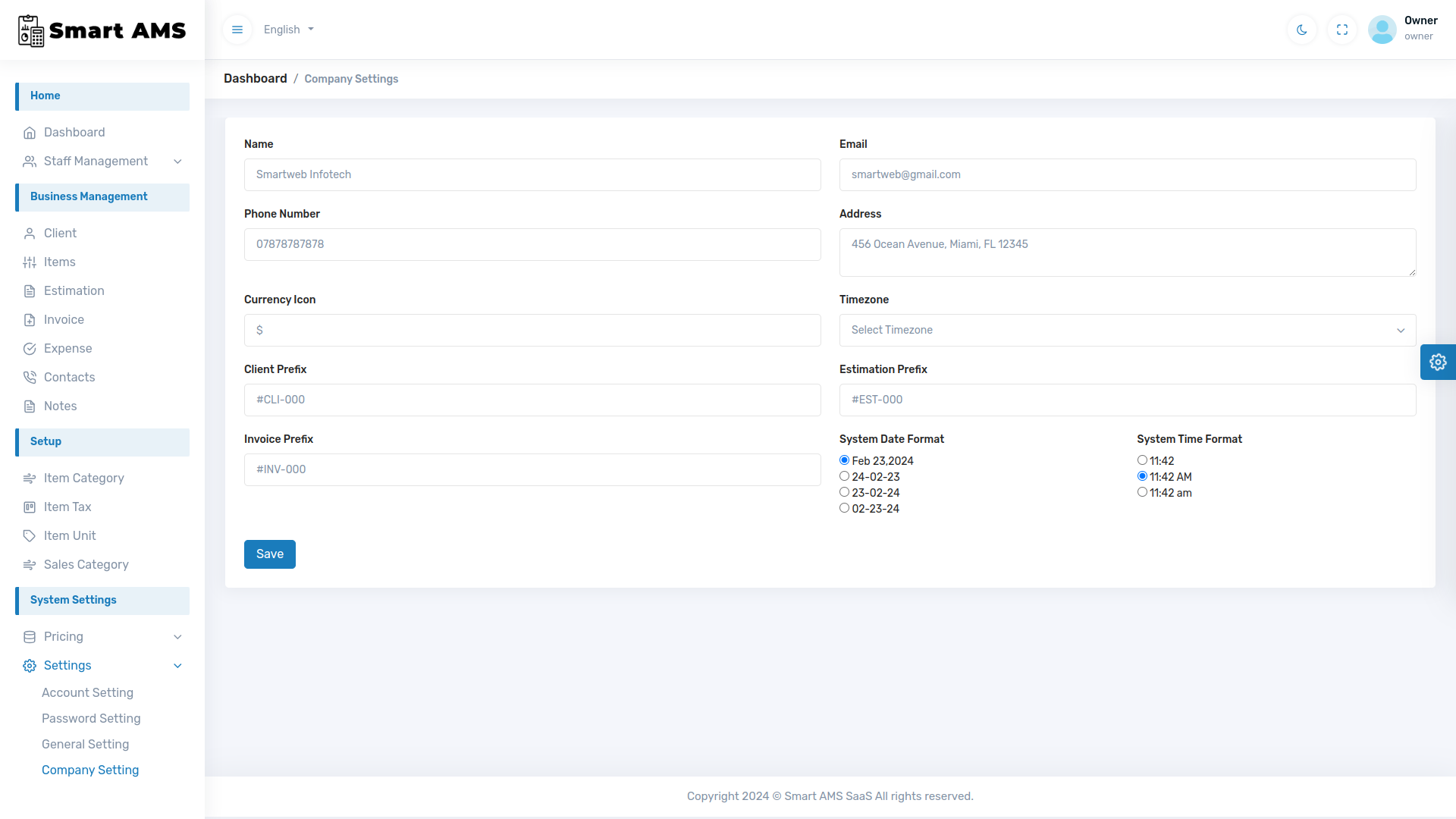Open the Contacts phone icon

pyautogui.click(x=30, y=377)
